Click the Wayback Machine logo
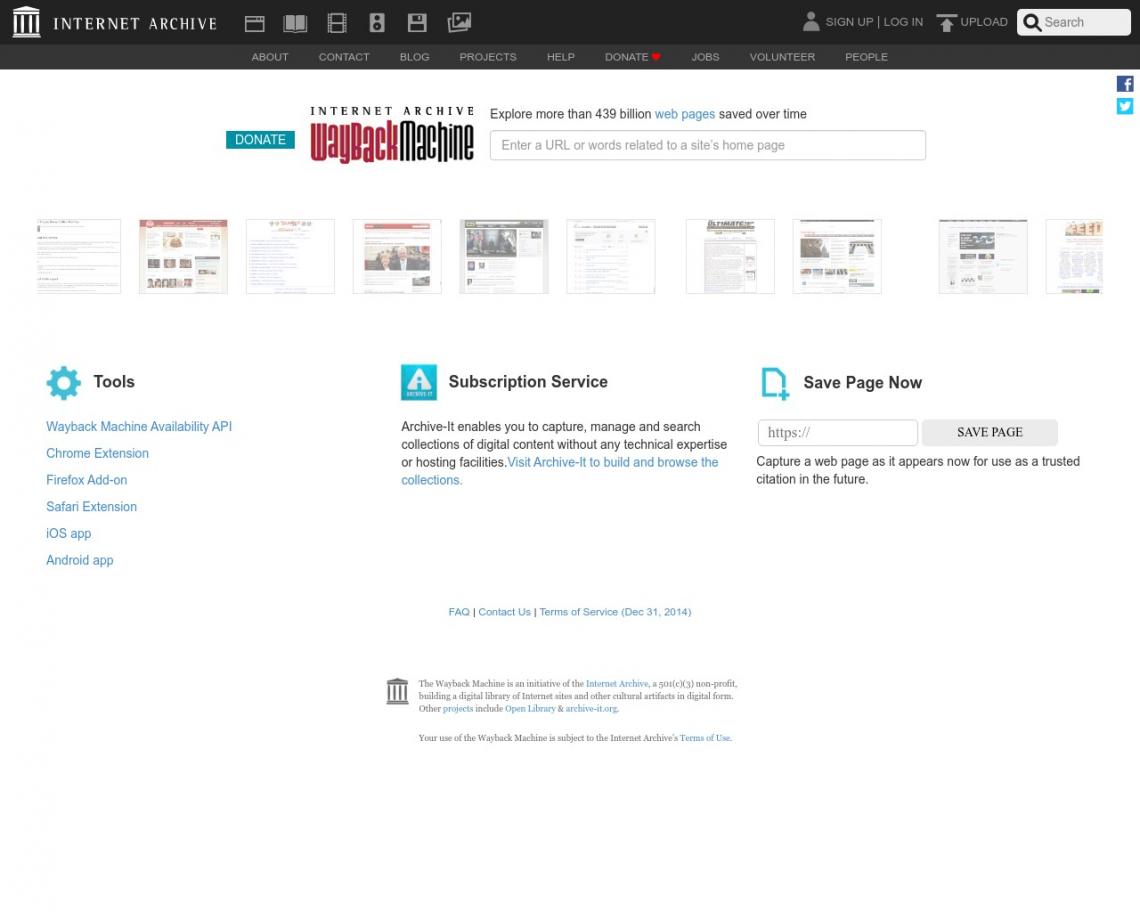 pyautogui.click(x=392, y=135)
